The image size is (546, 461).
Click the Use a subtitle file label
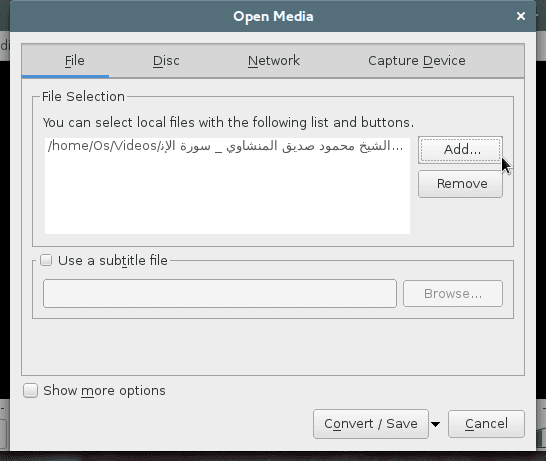(x=113, y=260)
